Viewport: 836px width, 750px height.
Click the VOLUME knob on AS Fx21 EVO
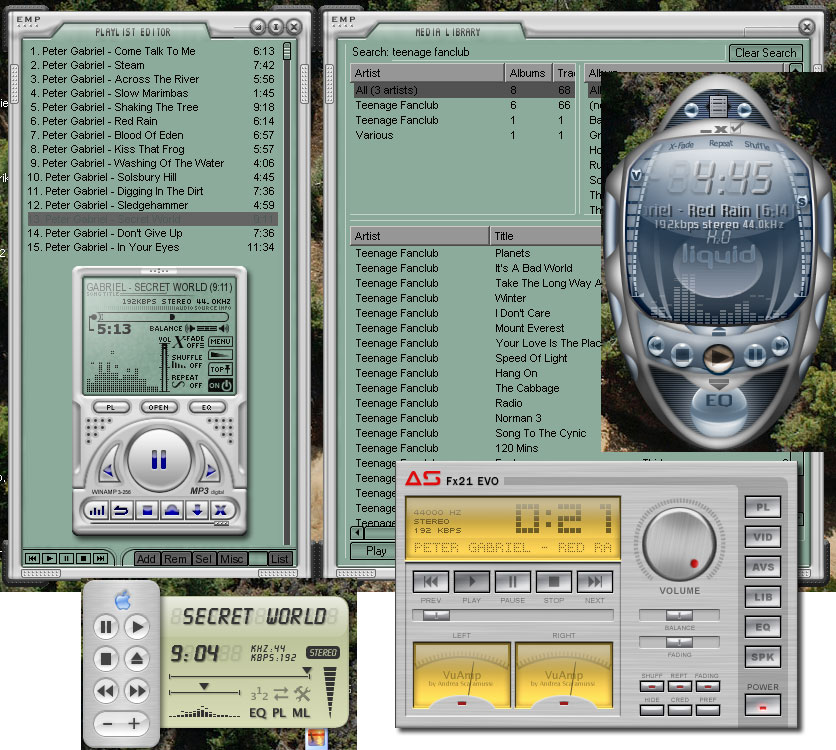coord(679,545)
